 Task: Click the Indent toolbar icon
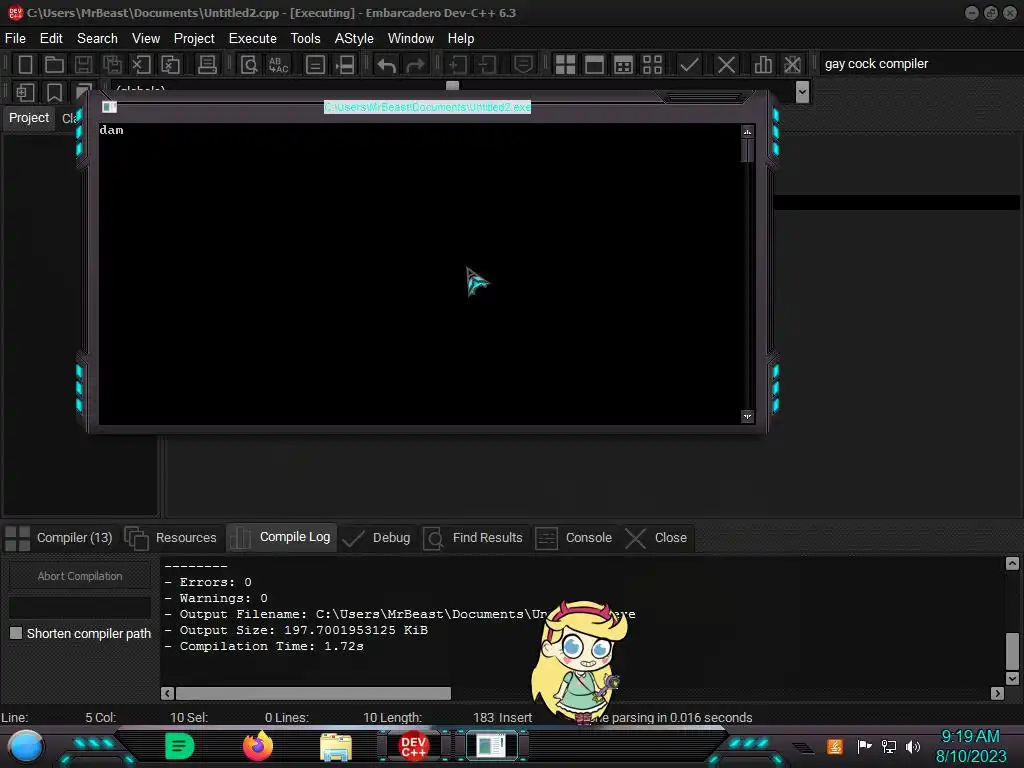click(x=458, y=65)
